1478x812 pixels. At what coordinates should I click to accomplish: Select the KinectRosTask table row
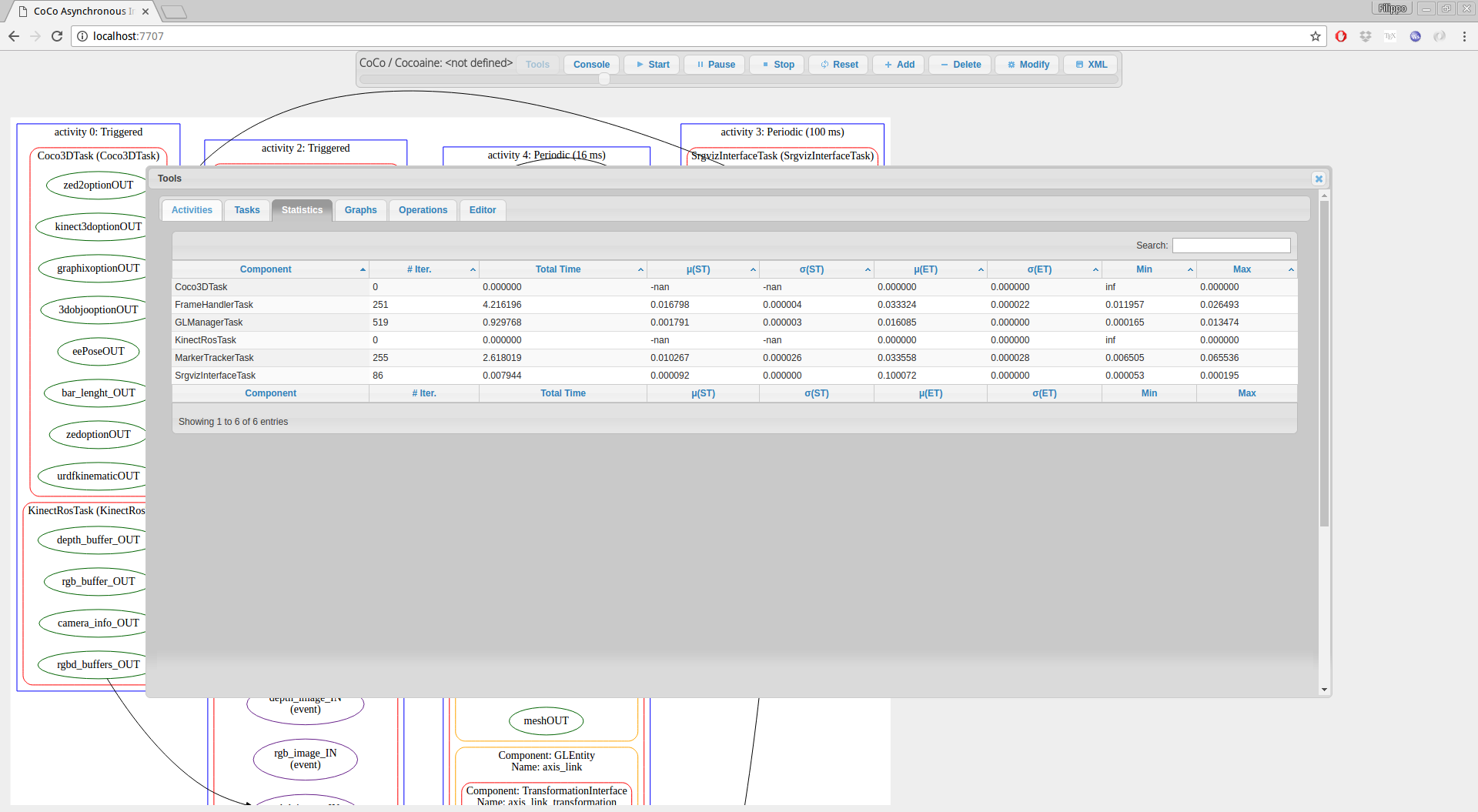point(734,340)
